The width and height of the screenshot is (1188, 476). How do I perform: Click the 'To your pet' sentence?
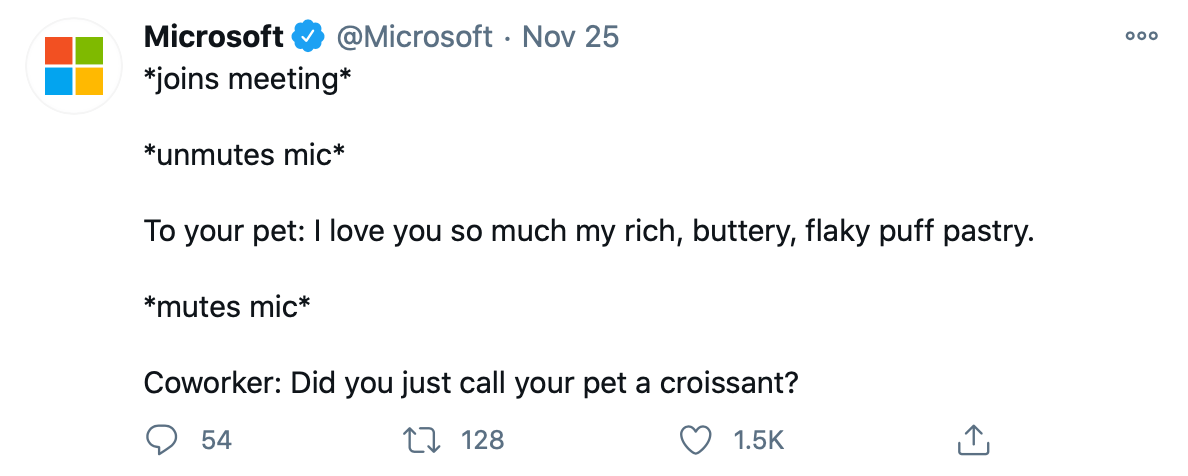[x=587, y=232]
